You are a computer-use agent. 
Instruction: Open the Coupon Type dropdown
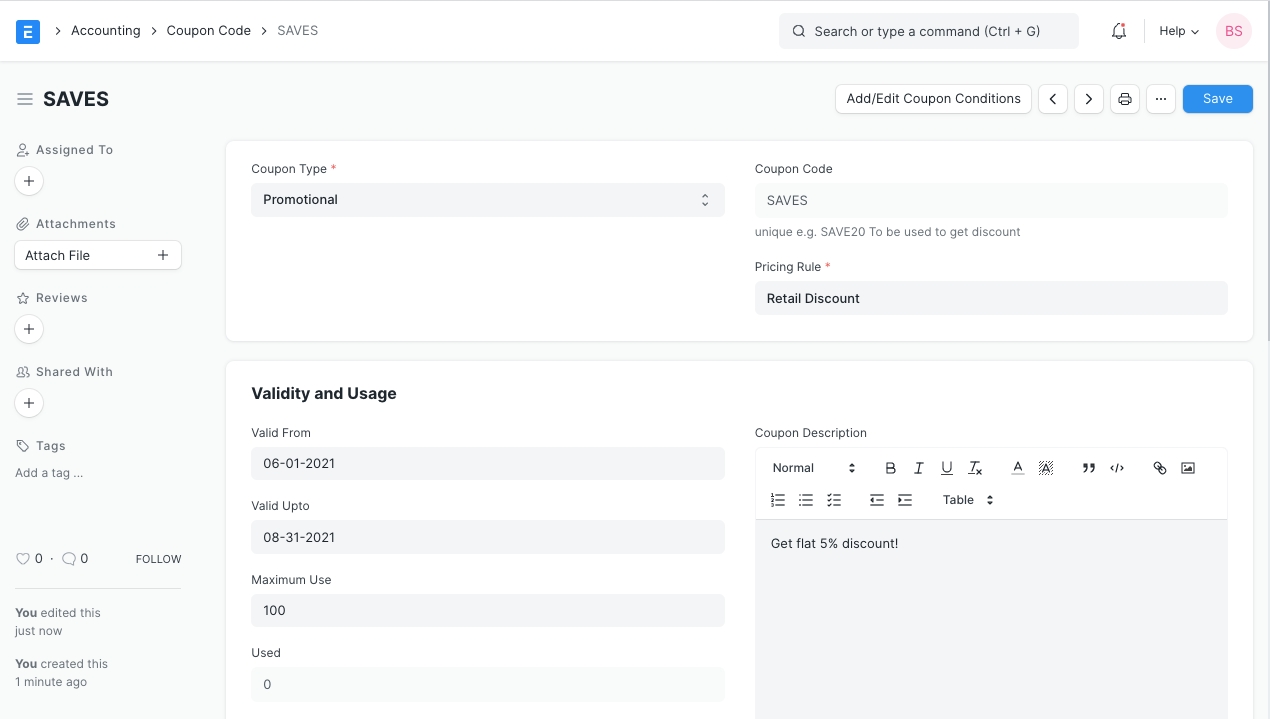pos(487,200)
